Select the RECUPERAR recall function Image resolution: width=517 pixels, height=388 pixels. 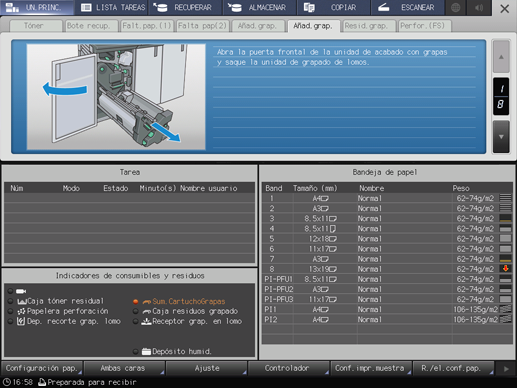coord(186,7)
